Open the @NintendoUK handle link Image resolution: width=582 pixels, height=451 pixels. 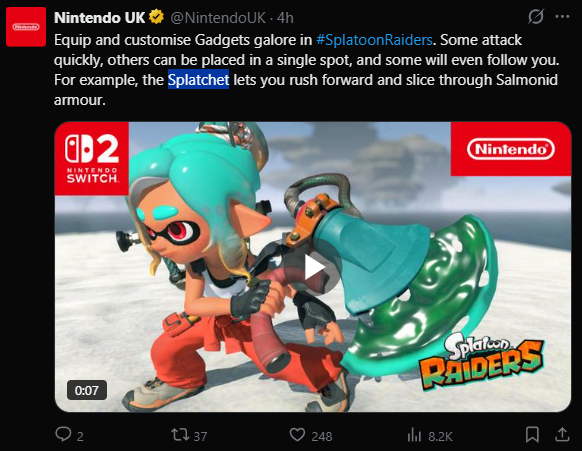coord(218,17)
